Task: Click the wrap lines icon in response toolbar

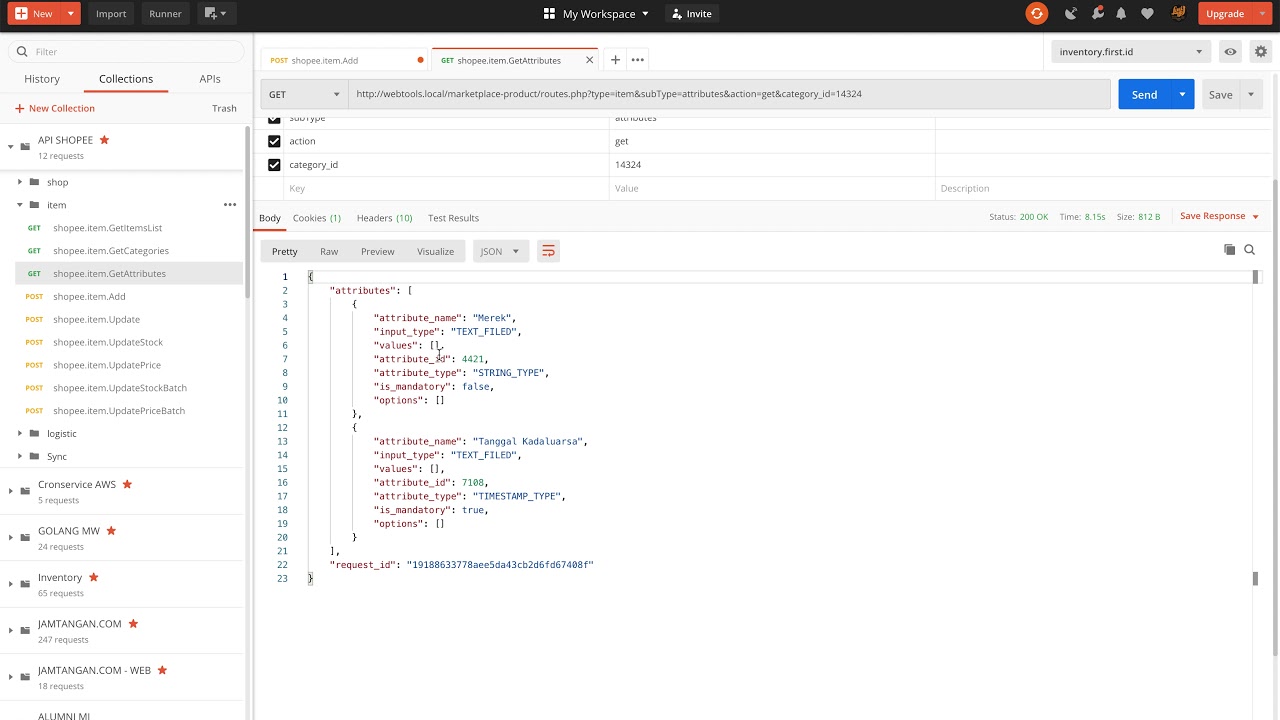Action: click(x=548, y=251)
